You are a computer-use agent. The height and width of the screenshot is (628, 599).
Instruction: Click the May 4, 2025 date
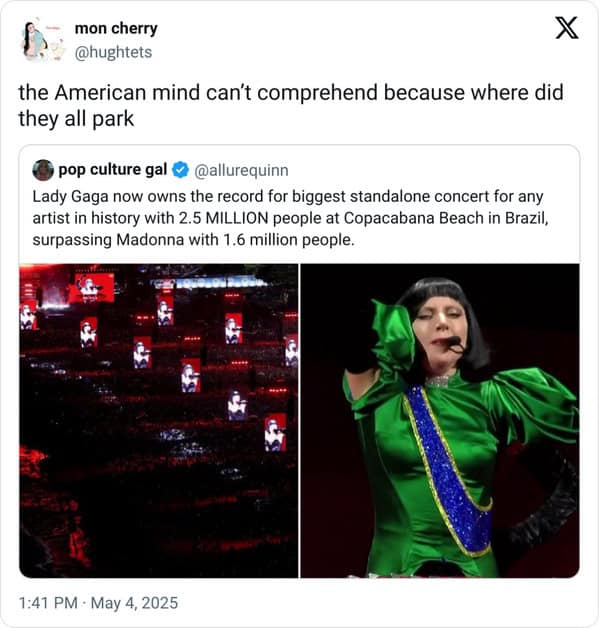(x=134, y=603)
